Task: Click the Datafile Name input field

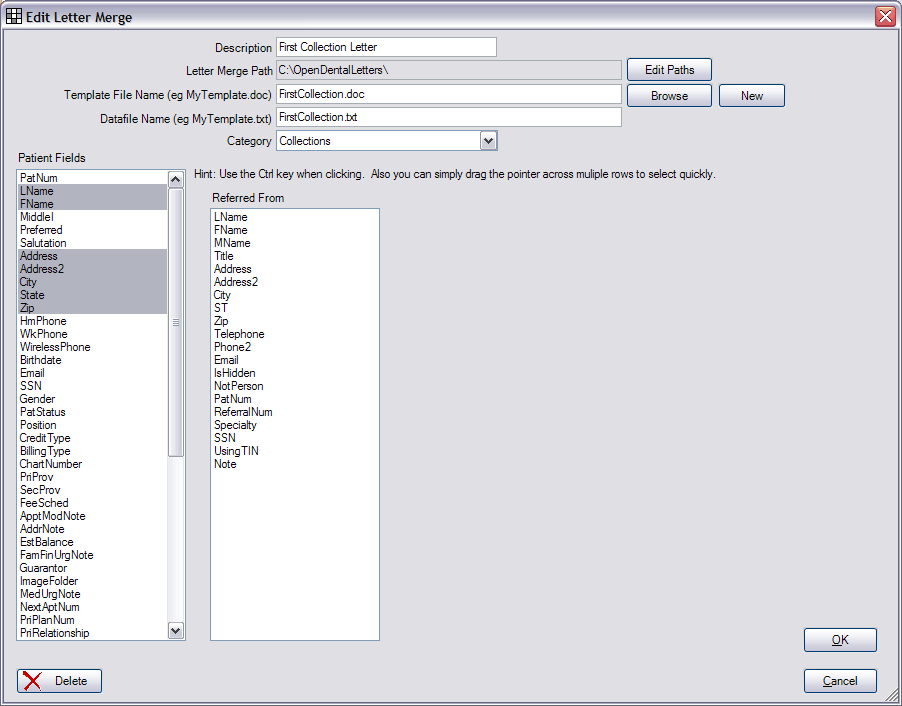Action: [448, 117]
